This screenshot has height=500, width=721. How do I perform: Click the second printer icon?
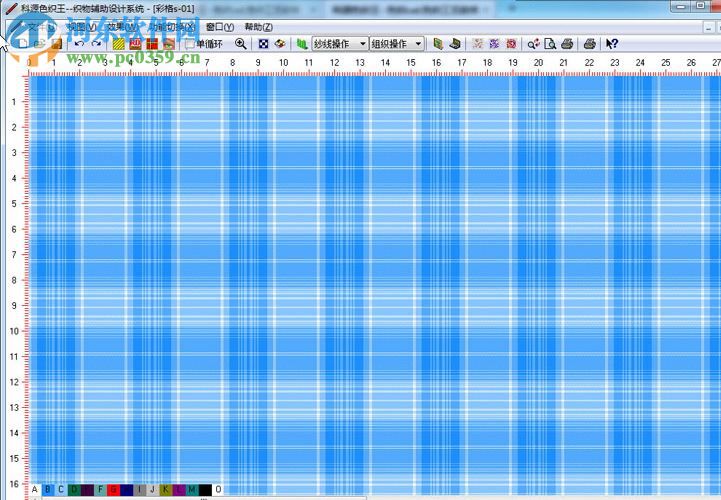pyautogui.click(x=589, y=44)
